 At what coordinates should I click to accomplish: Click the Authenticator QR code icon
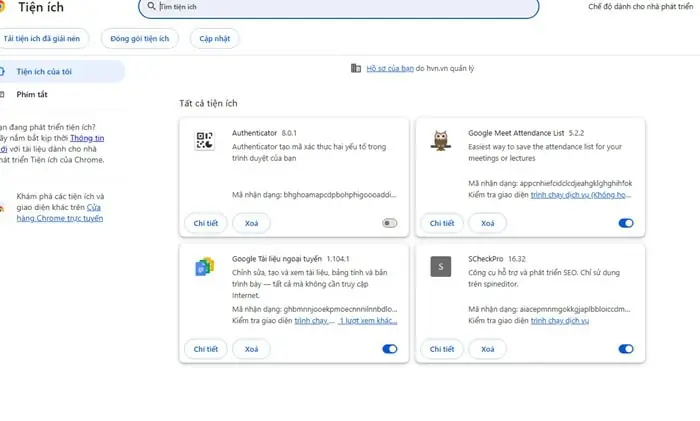coord(204,140)
